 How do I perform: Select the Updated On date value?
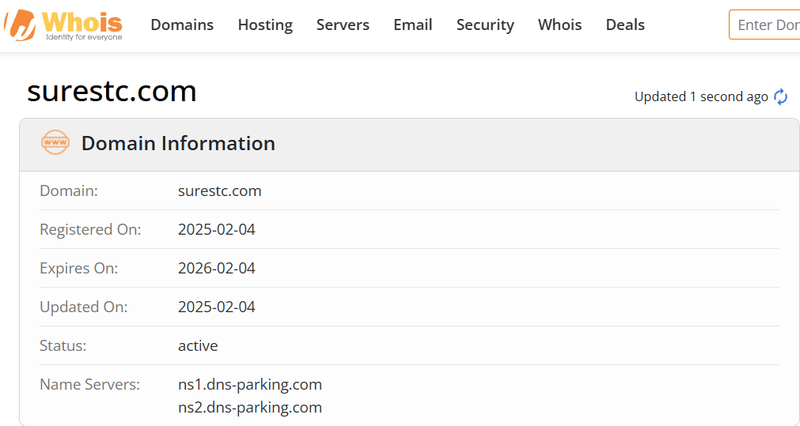(216, 307)
